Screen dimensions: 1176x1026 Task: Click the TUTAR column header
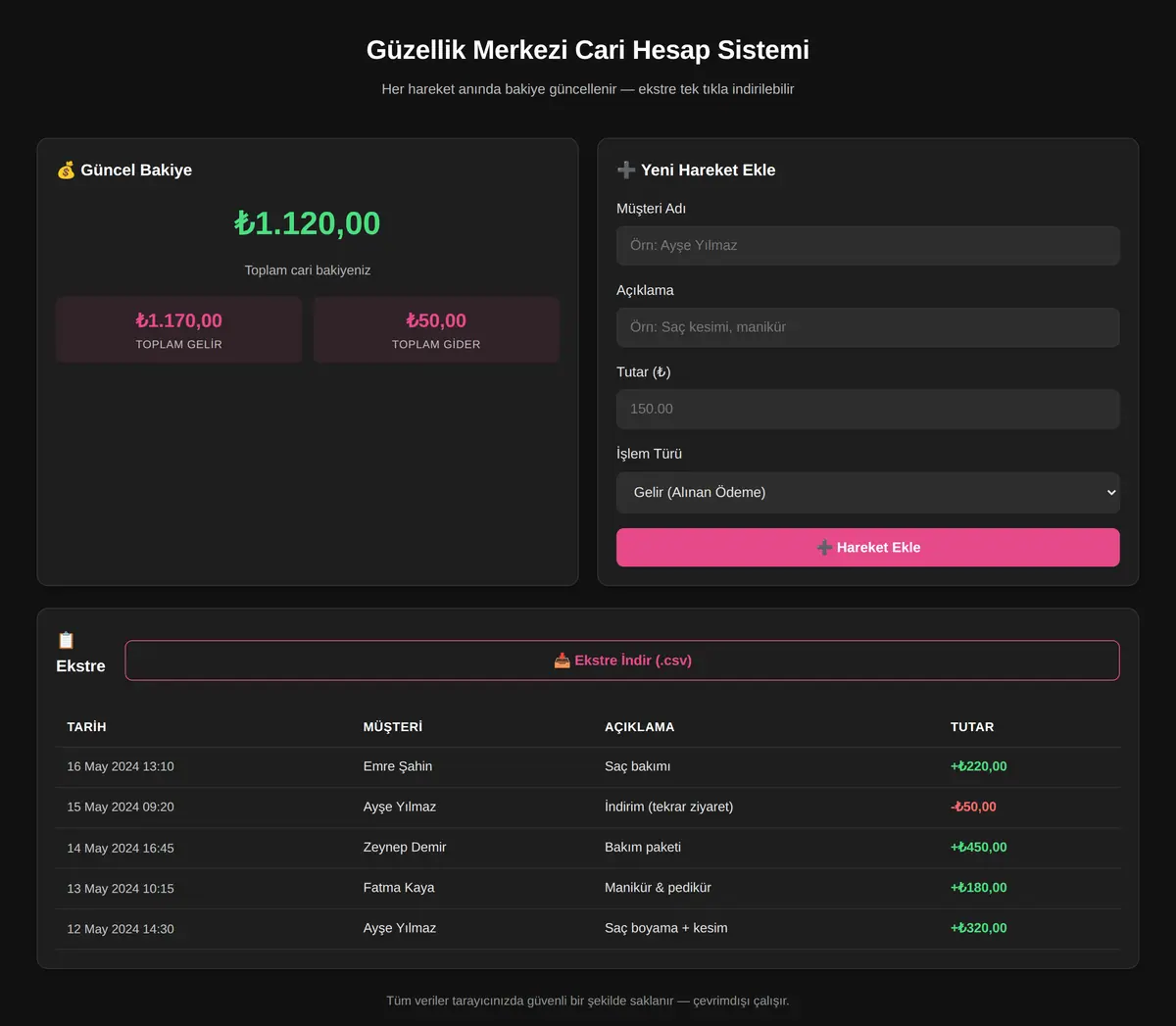tap(972, 727)
